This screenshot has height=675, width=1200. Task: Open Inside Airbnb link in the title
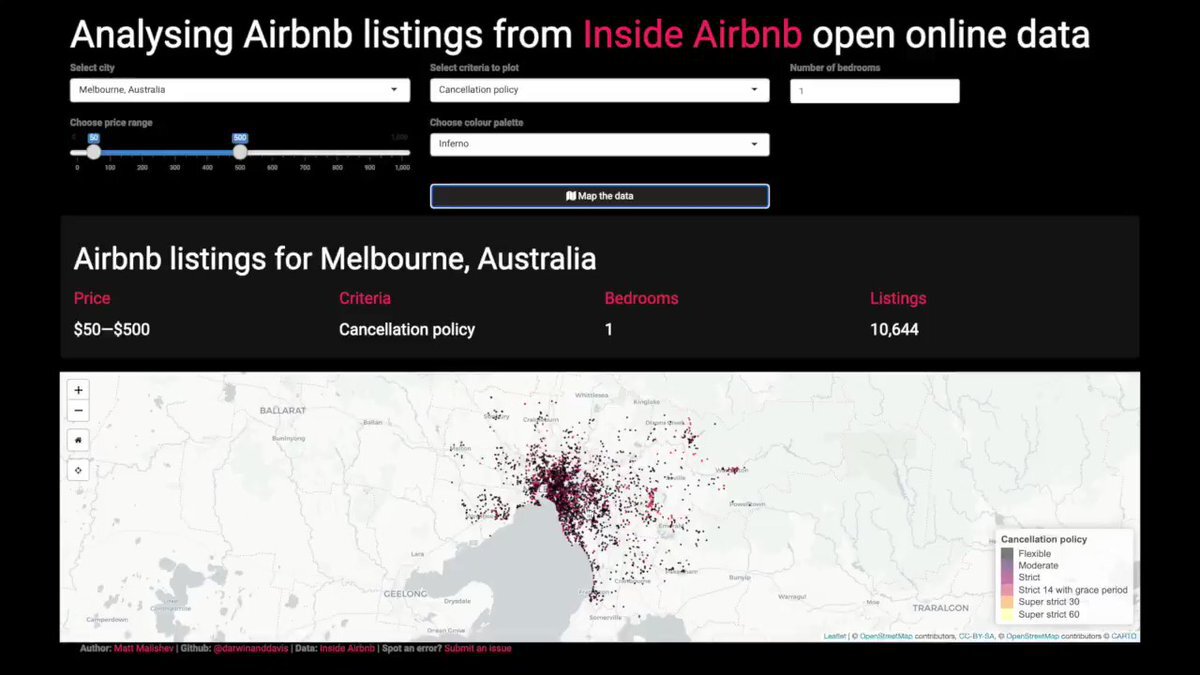(692, 35)
